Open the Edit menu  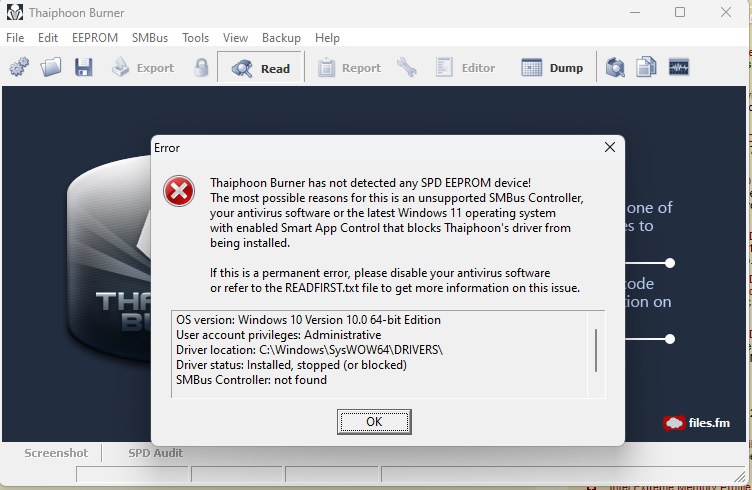pos(48,38)
